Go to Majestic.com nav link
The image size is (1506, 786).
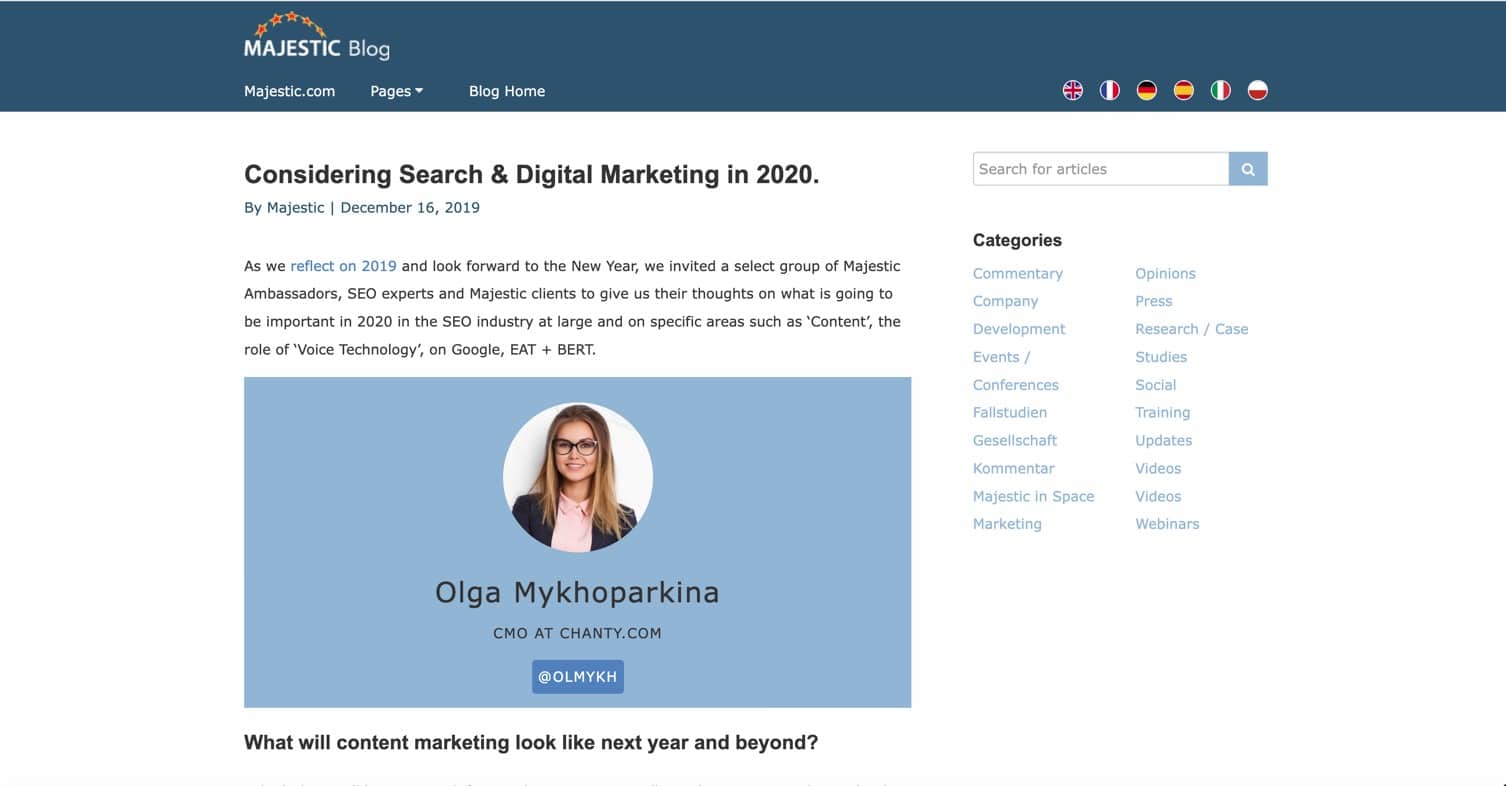tap(289, 91)
